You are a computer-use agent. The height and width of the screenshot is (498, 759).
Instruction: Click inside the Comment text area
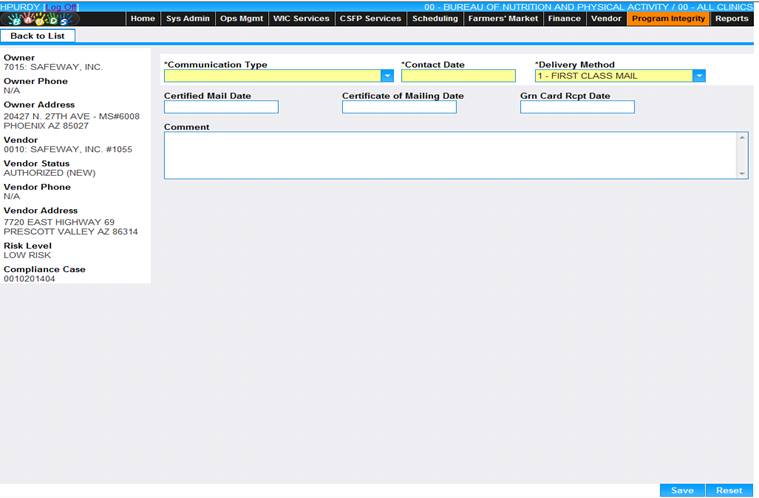[450, 155]
